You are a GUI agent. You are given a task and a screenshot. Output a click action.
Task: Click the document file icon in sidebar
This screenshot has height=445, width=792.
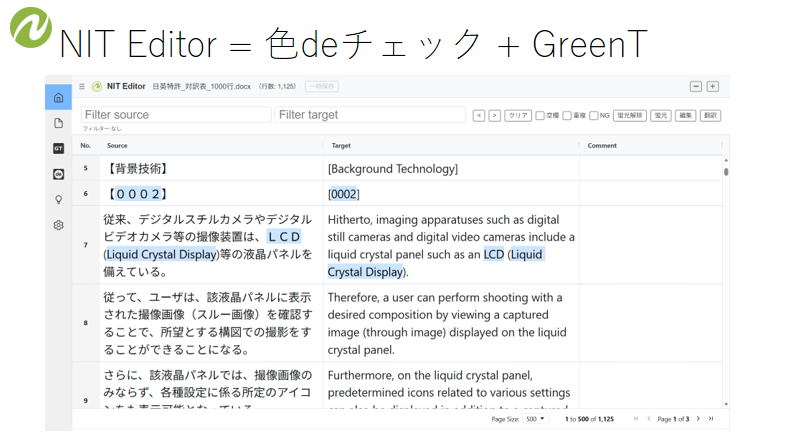[x=58, y=123]
